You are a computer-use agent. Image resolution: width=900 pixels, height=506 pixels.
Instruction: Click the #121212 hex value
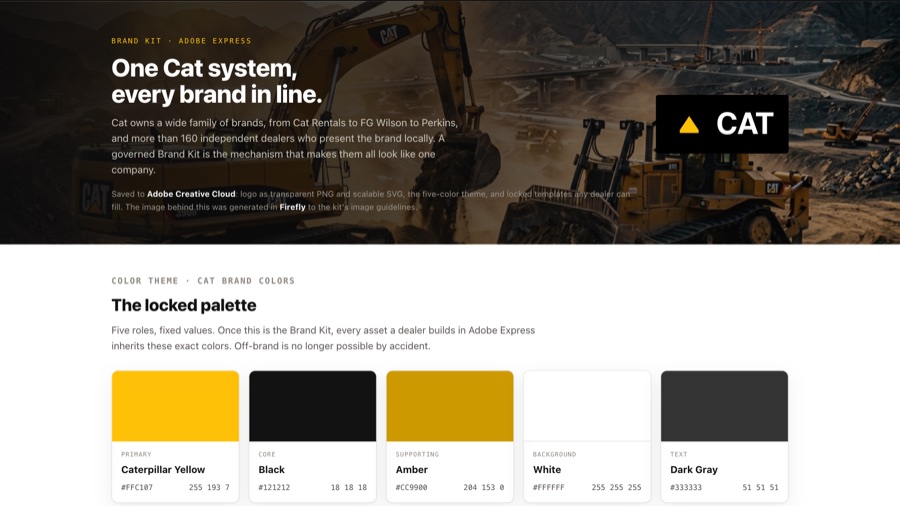tap(274, 487)
